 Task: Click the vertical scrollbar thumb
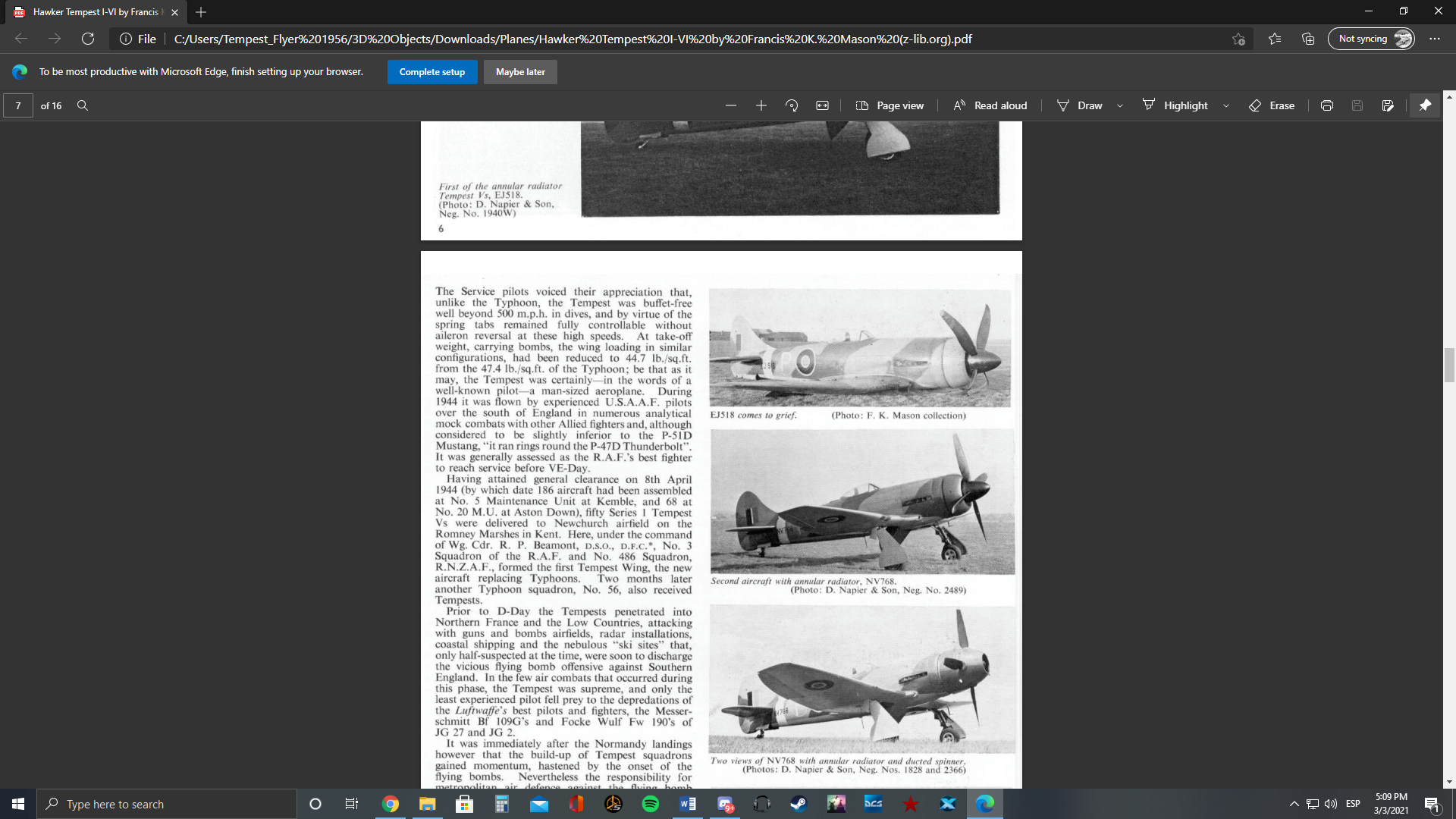(x=1449, y=366)
